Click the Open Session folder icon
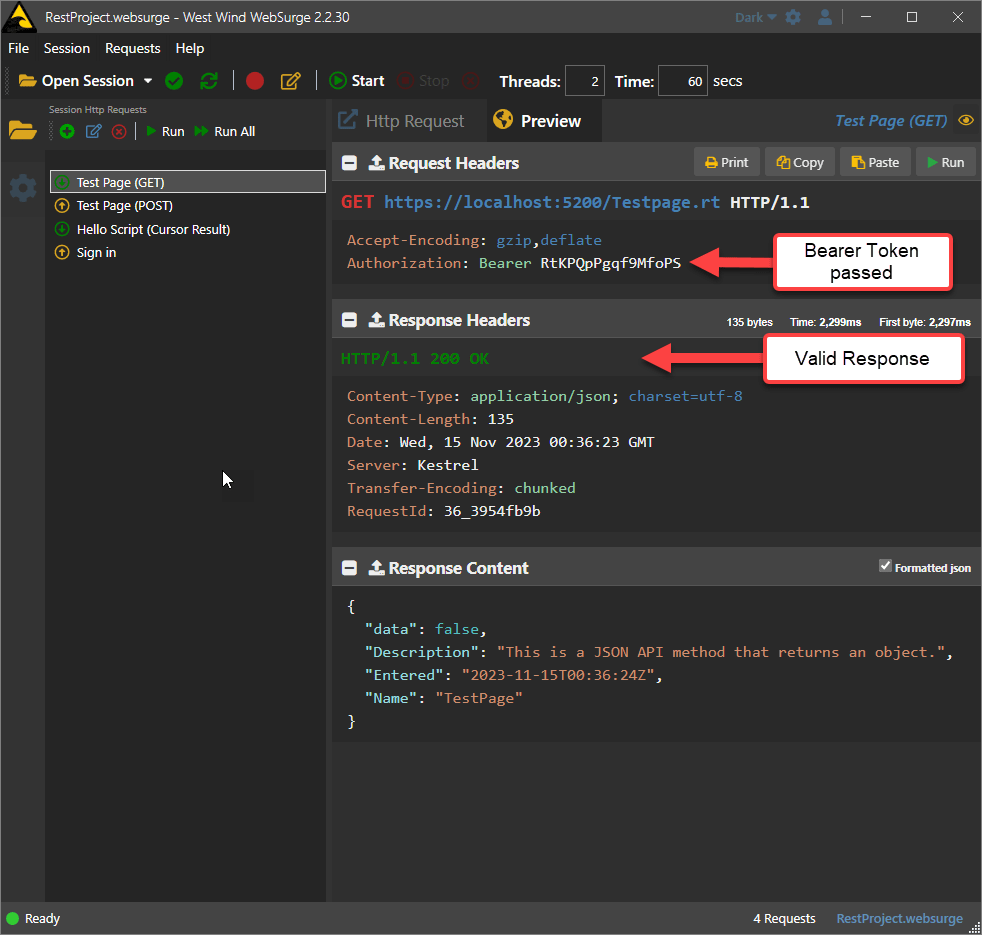Screen dimensions: 982x935 coord(27,81)
